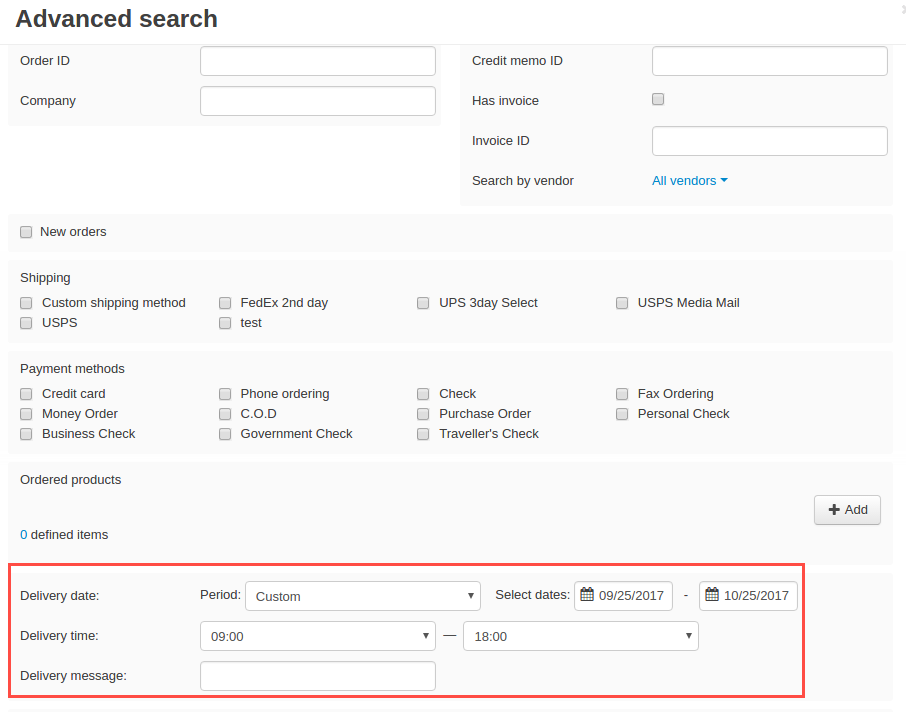Click the Credit memo ID field
906x712 pixels.
click(x=770, y=61)
